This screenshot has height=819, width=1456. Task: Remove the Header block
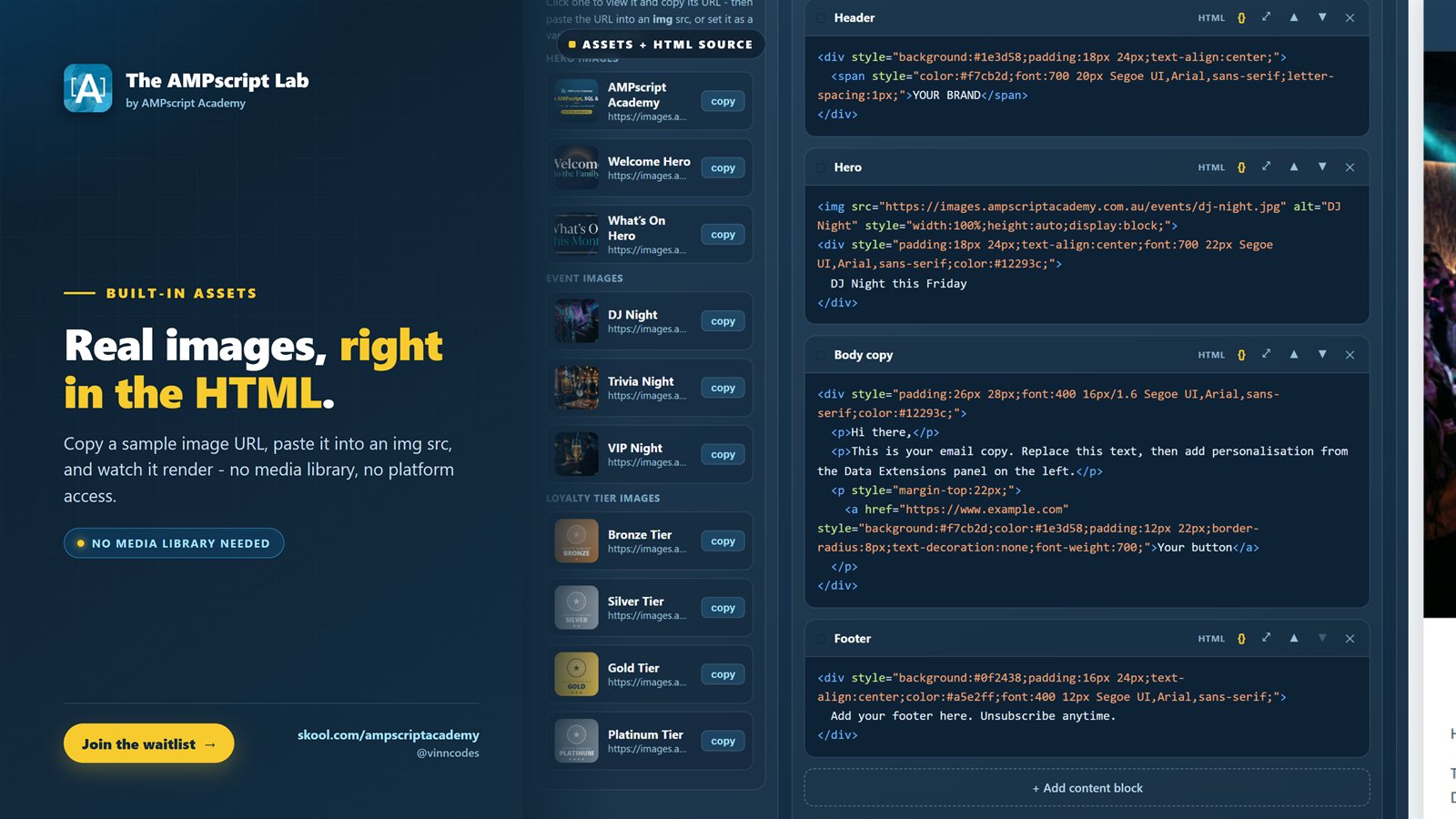pyautogui.click(x=1350, y=18)
